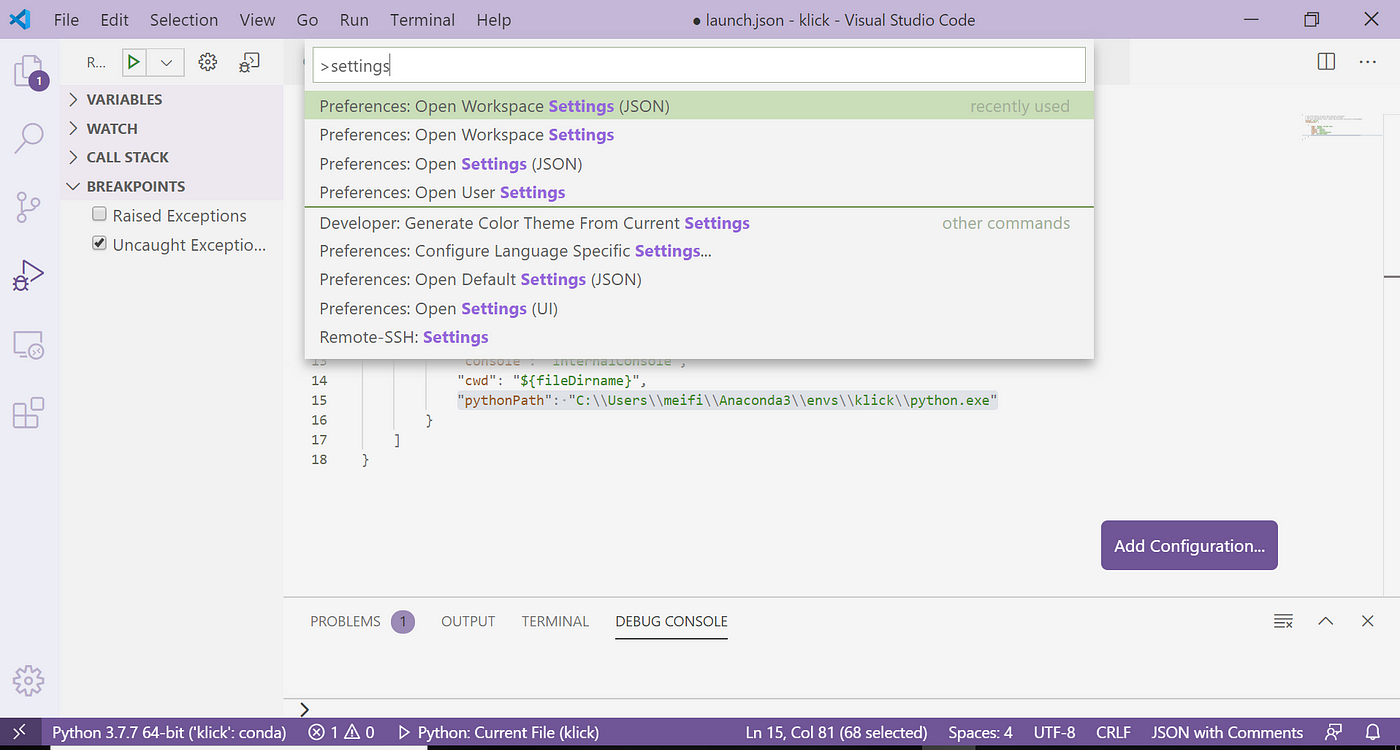The width and height of the screenshot is (1400, 750).
Task: Switch to the DEBUG CONSOLE tab
Action: [x=671, y=621]
